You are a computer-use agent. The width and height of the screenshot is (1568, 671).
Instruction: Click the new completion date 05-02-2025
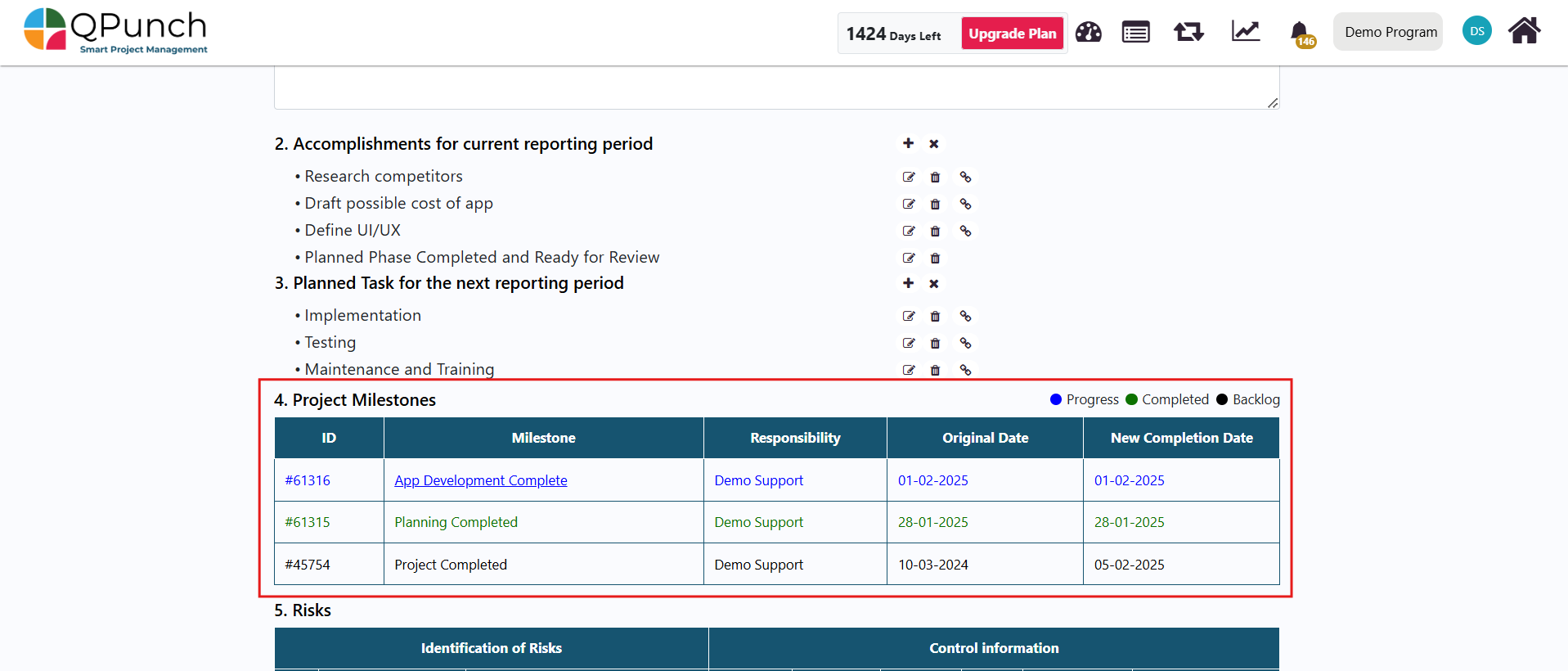pyautogui.click(x=1129, y=565)
